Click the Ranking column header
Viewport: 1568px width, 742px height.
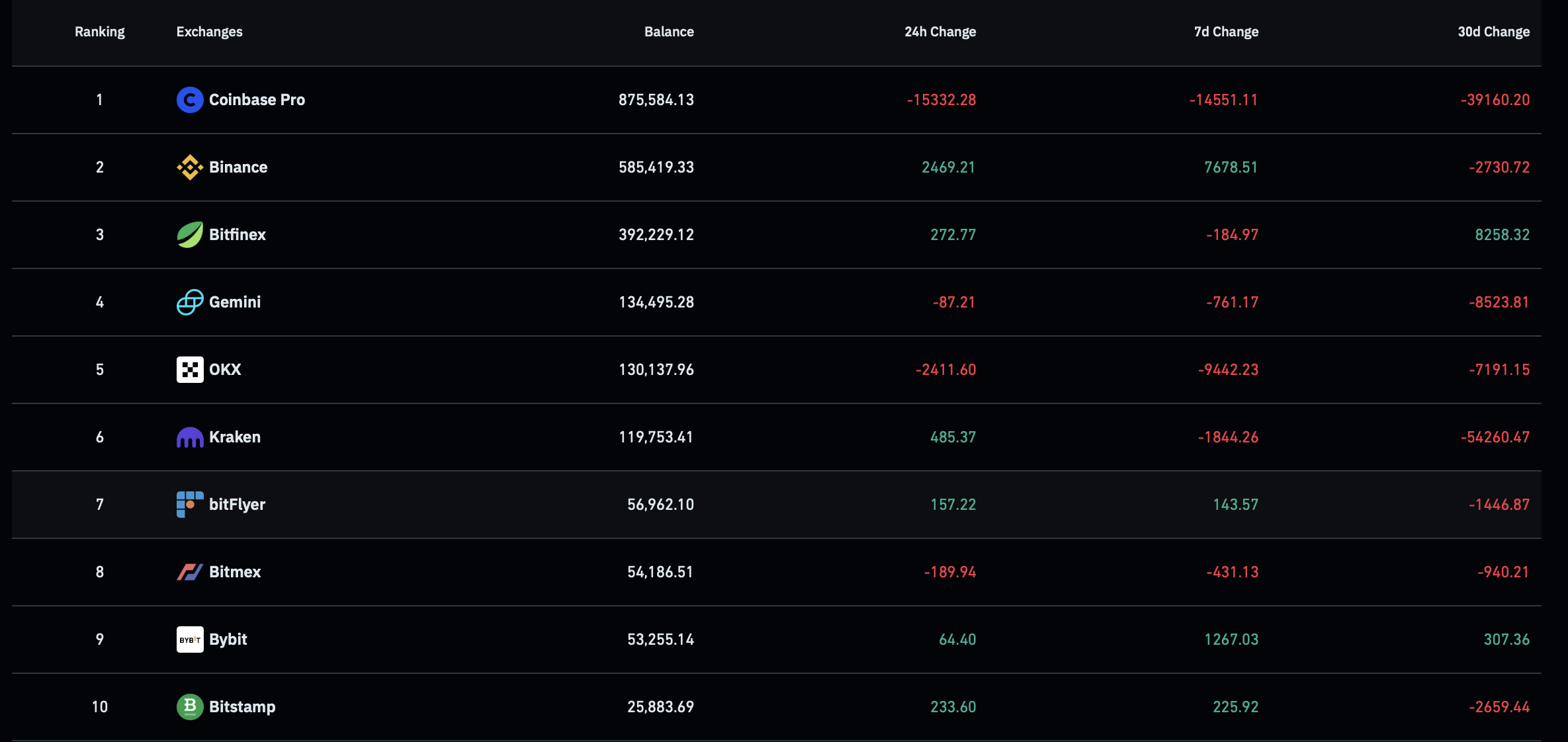[100, 32]
